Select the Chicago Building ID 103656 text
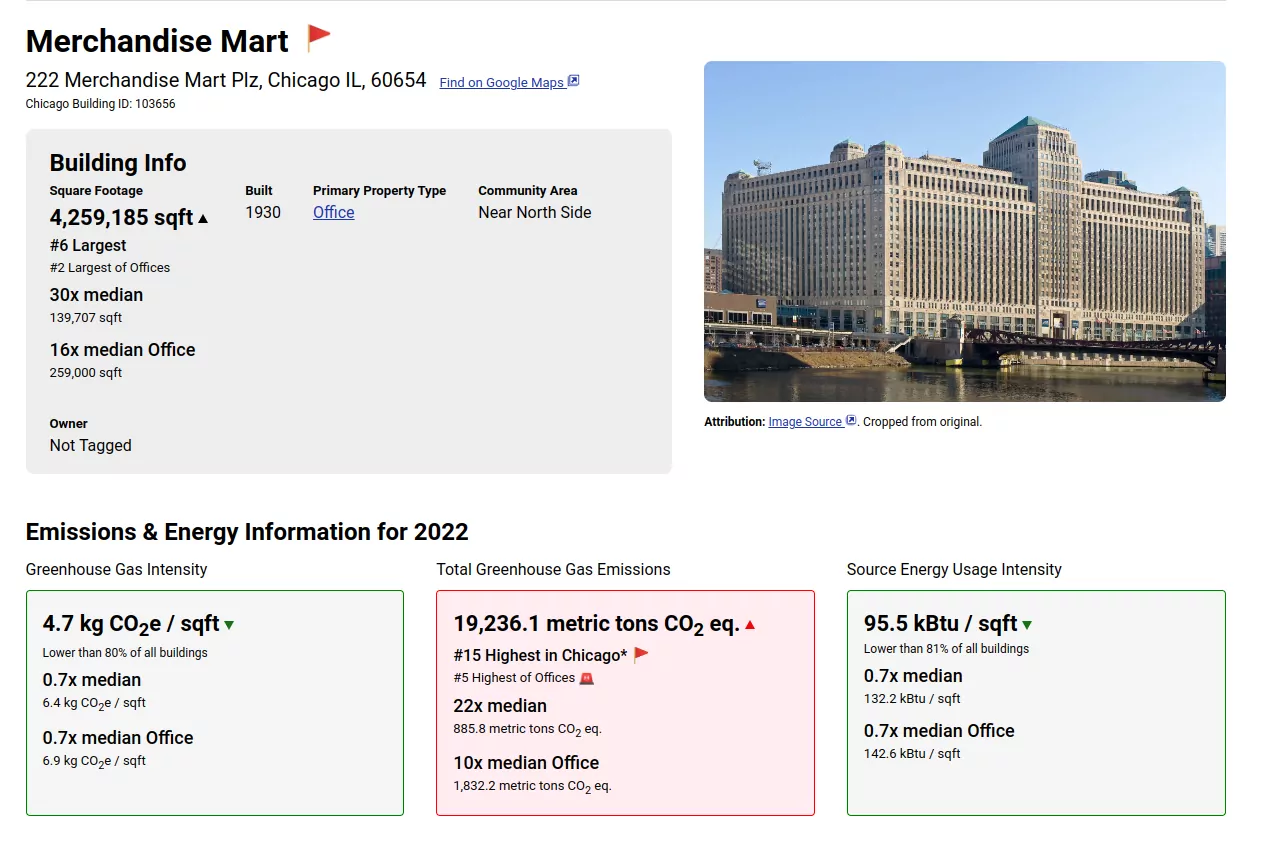 [x=100, y=104]
